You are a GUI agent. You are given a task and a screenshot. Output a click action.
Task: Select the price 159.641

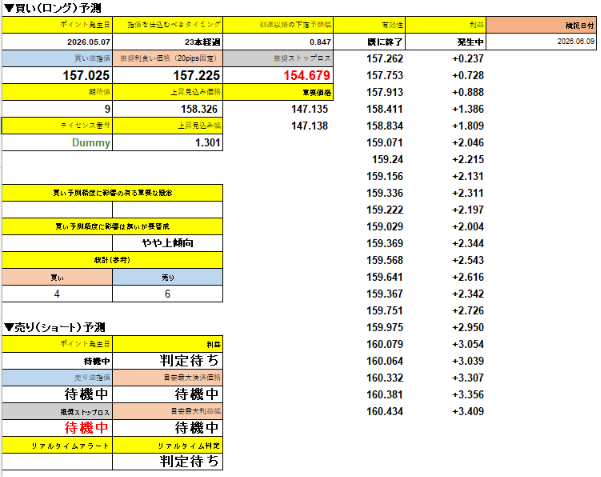[384, 277]
